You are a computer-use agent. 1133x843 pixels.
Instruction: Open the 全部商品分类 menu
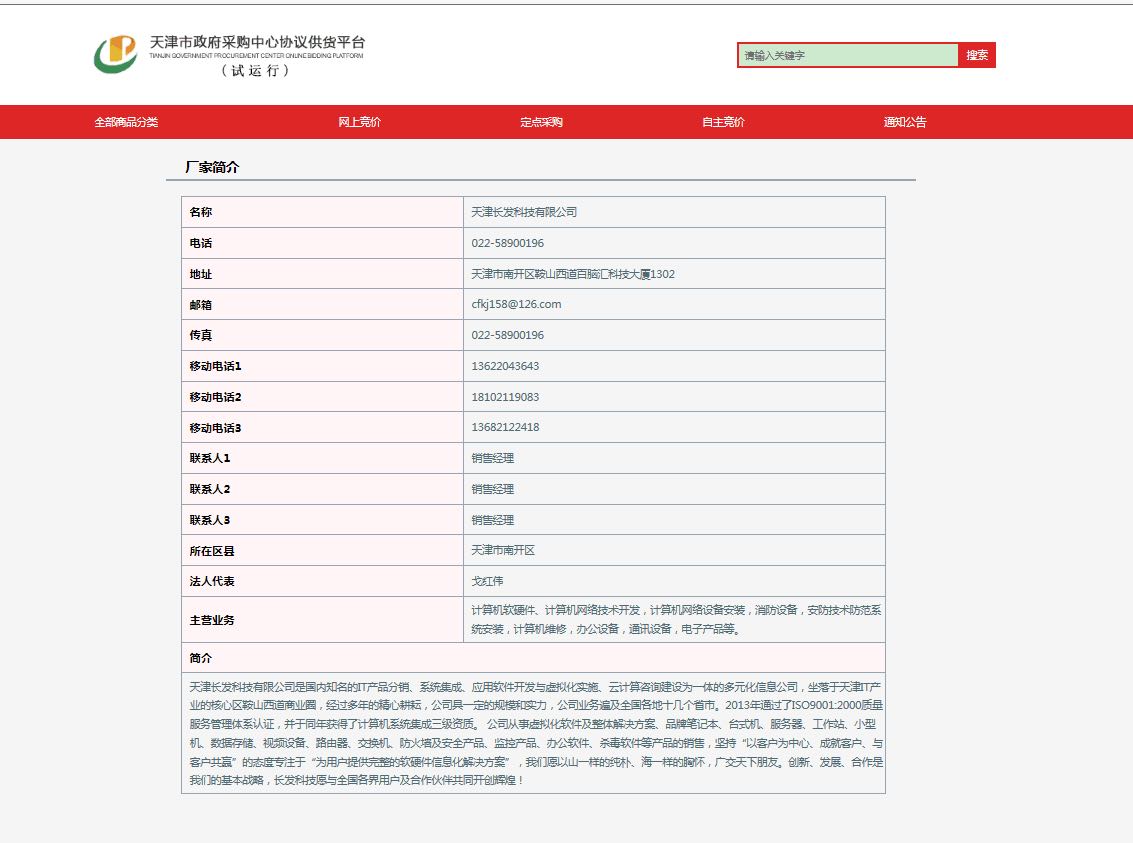[126, 122]
